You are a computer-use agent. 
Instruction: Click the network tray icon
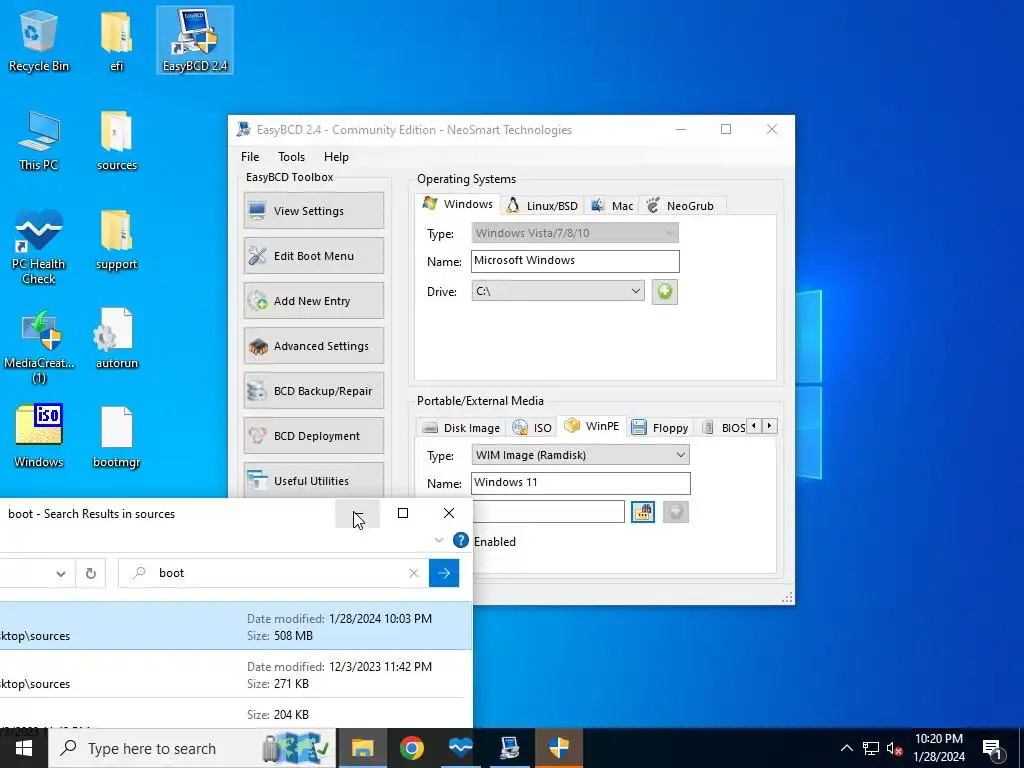tap(871, 748)
